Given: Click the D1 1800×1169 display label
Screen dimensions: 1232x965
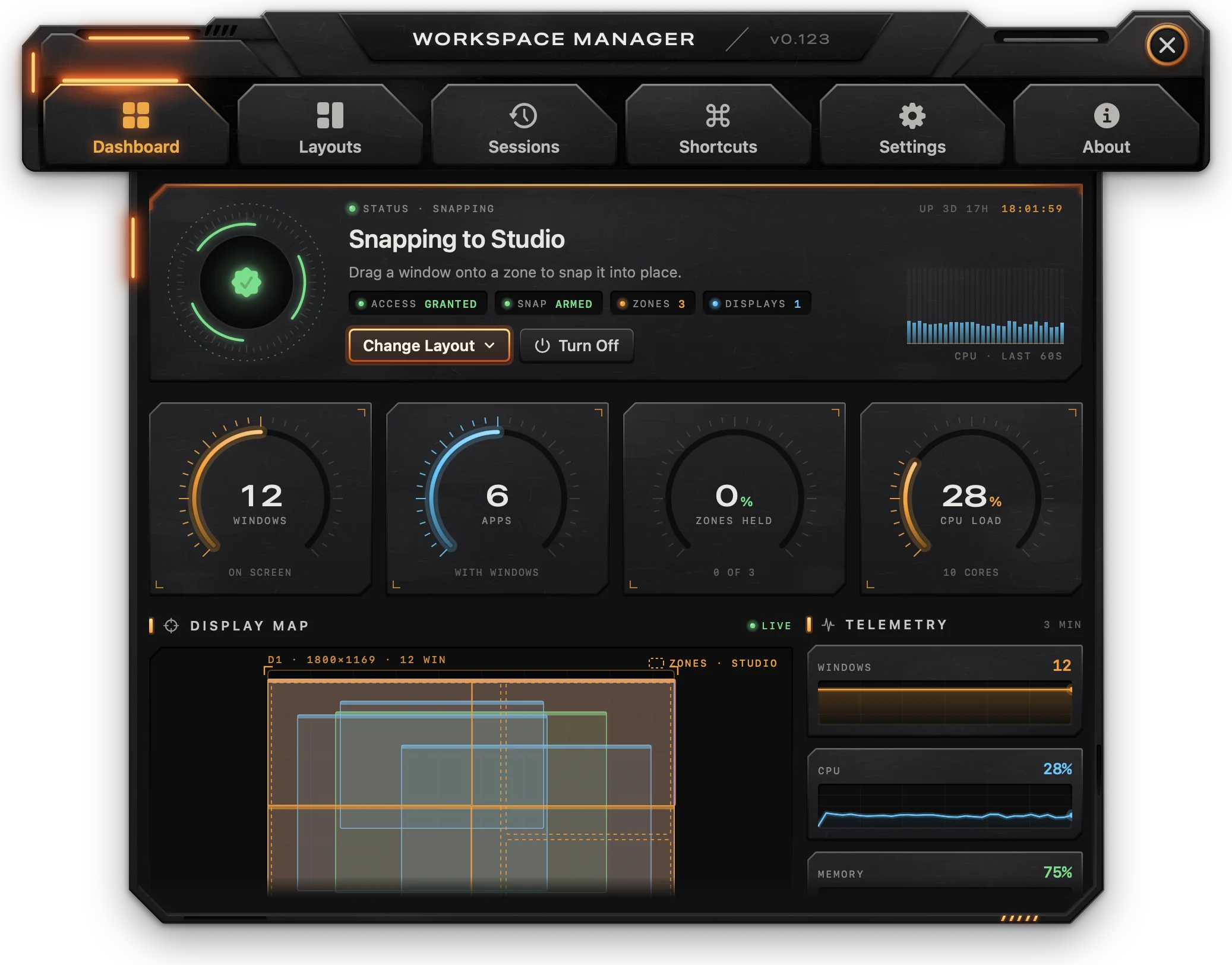Looking at the screenshot, I should [356, 660].
